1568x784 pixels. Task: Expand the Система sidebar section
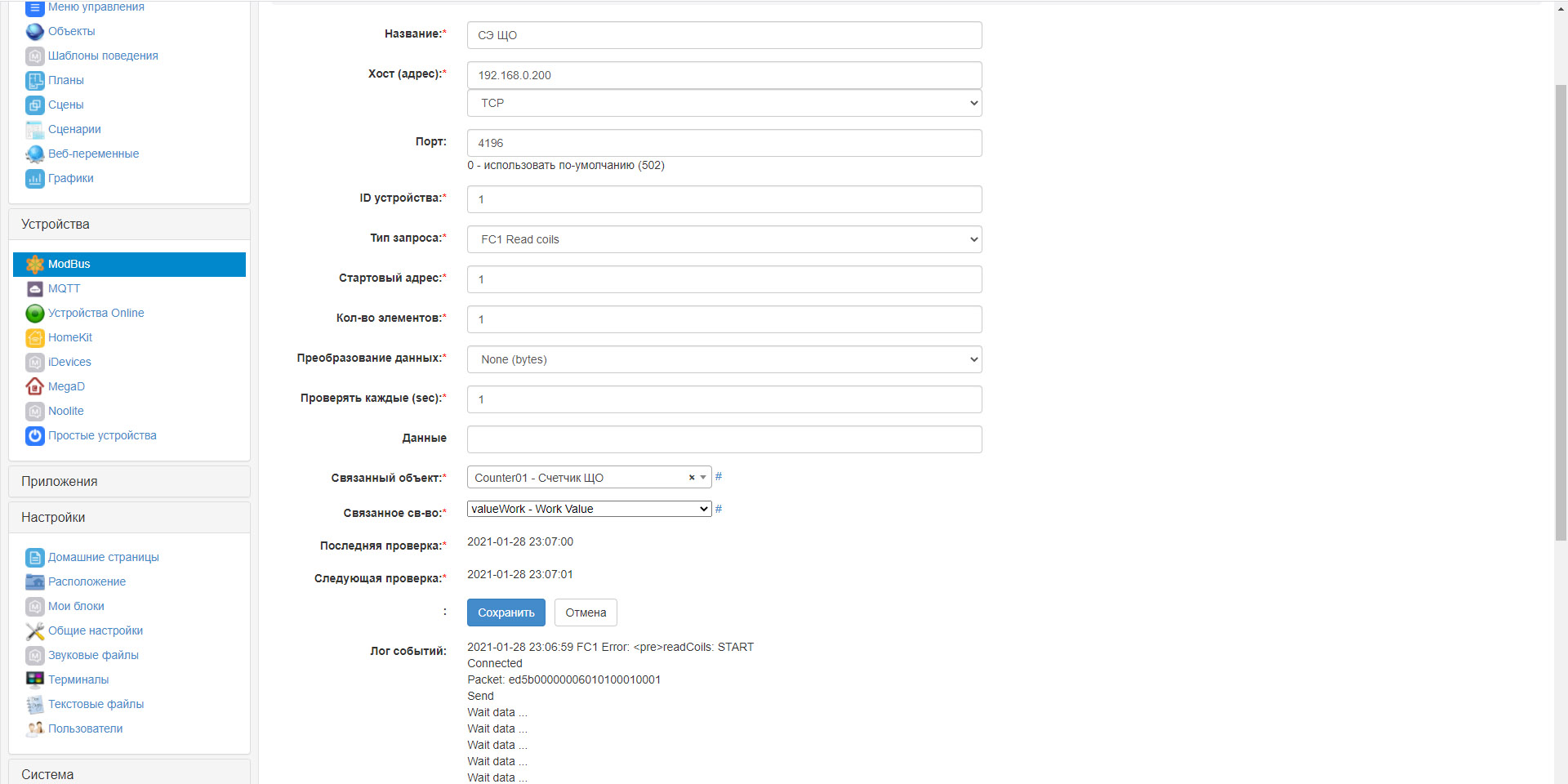coord(129,773)
